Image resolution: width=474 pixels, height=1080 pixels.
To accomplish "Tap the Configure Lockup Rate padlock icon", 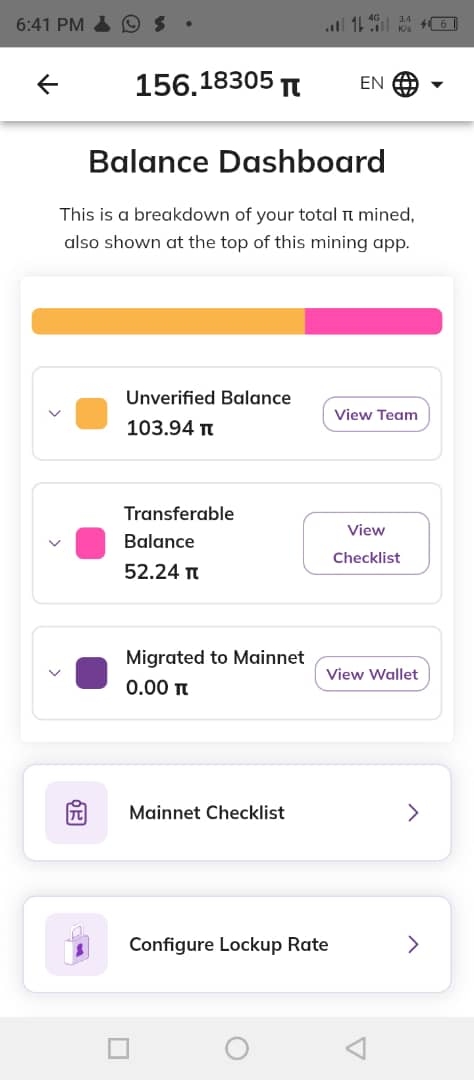I will click(x=76, y=944).
